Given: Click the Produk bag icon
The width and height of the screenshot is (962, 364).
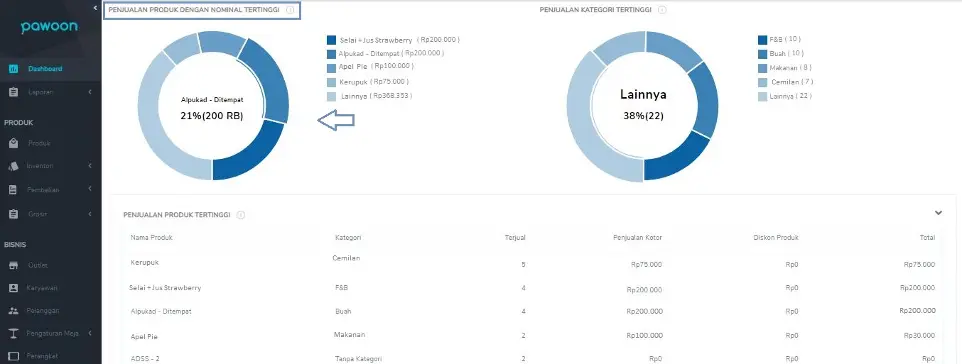Looking at the screenshot, I should click(x=13, y=143).
